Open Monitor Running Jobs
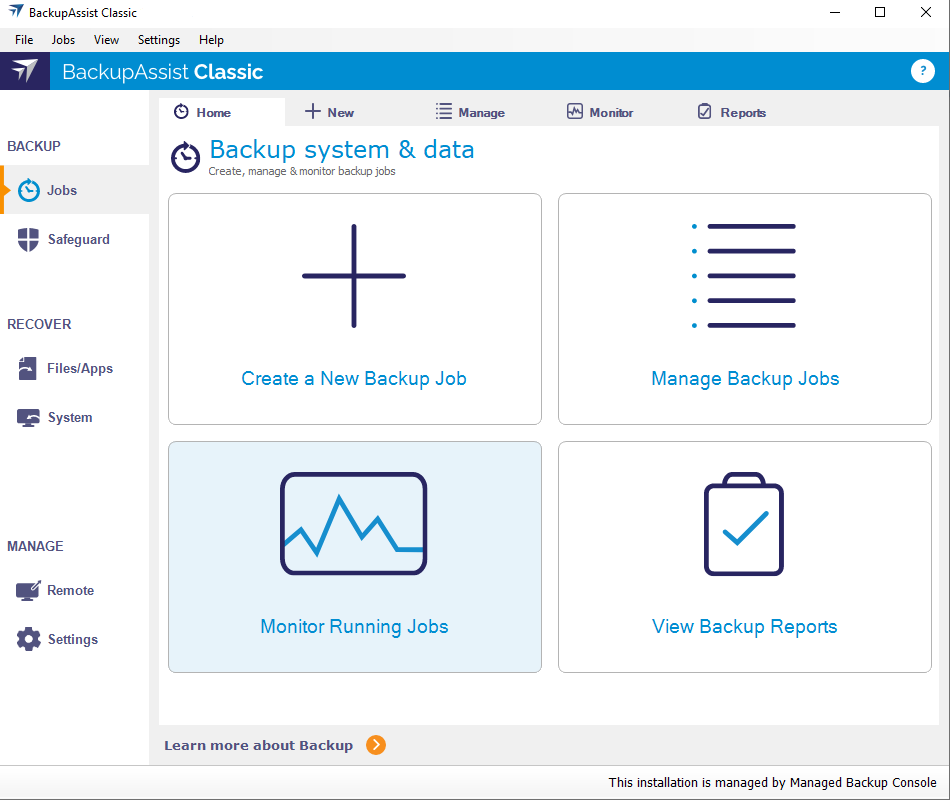The width and height of the screenshot is (950, 800). pos(354,557)
